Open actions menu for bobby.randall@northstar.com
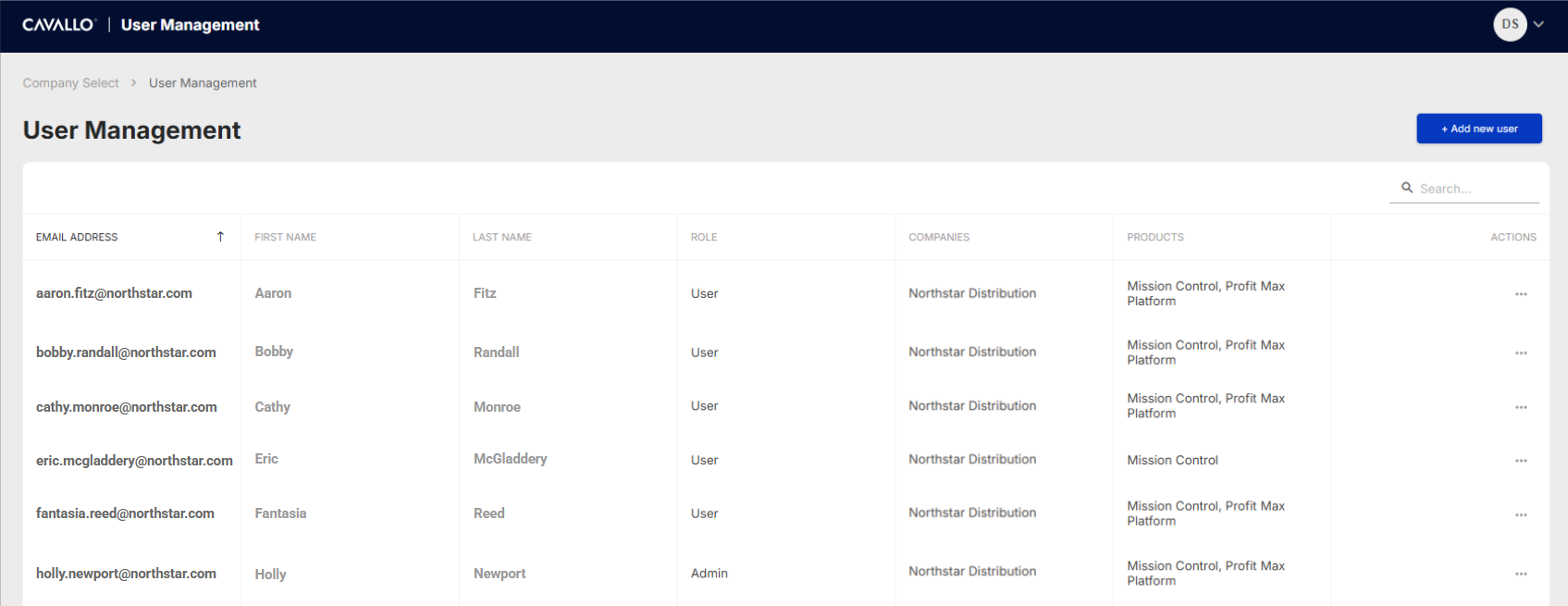The height and width of the screenshot is (606, 1568). coord(1521,353)
